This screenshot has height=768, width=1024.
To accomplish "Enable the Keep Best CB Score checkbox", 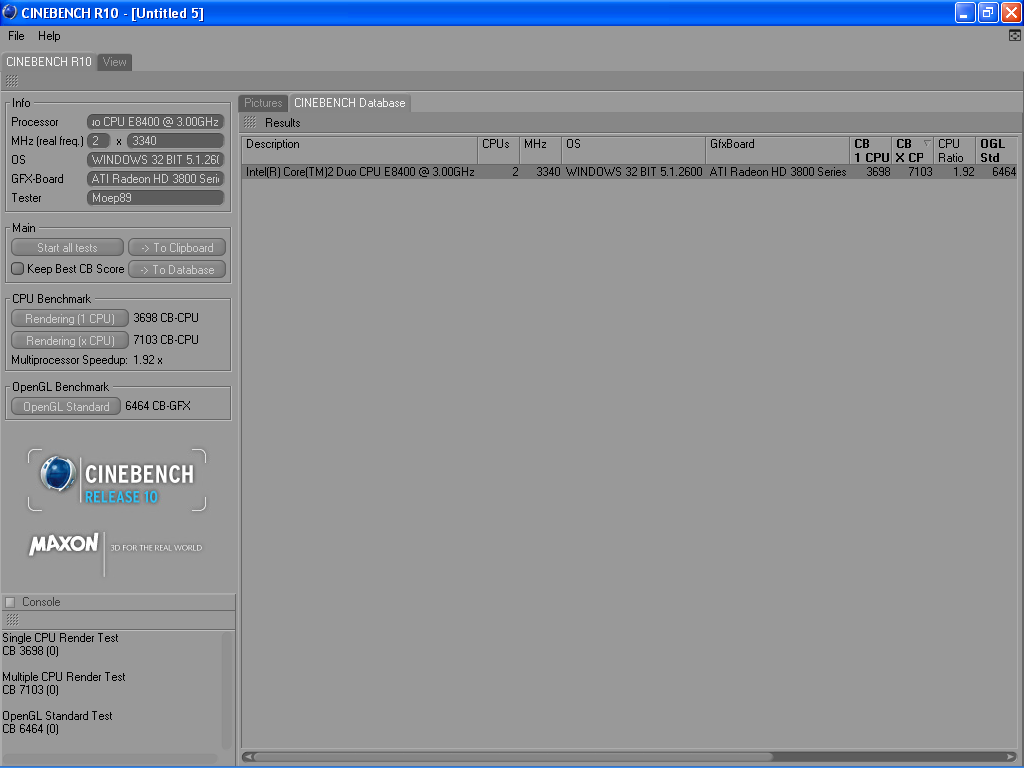I will [x=18, y=268].
